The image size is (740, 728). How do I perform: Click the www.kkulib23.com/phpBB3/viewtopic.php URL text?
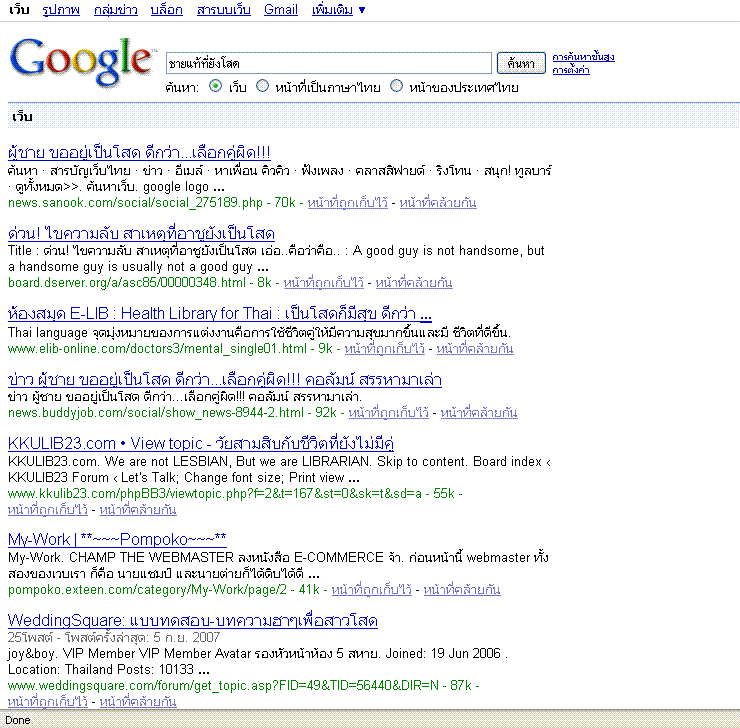[215, 494]
